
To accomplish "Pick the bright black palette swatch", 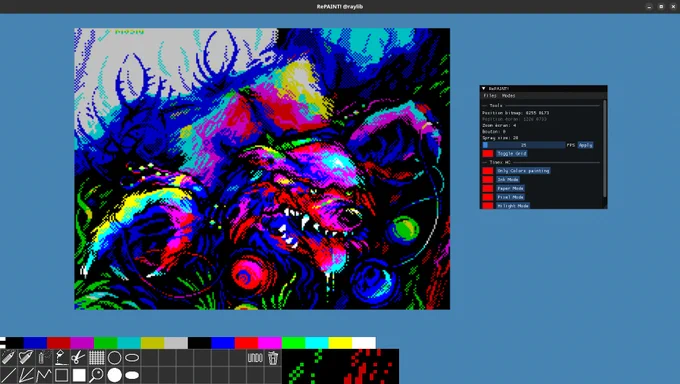I will tap(199, 343).
